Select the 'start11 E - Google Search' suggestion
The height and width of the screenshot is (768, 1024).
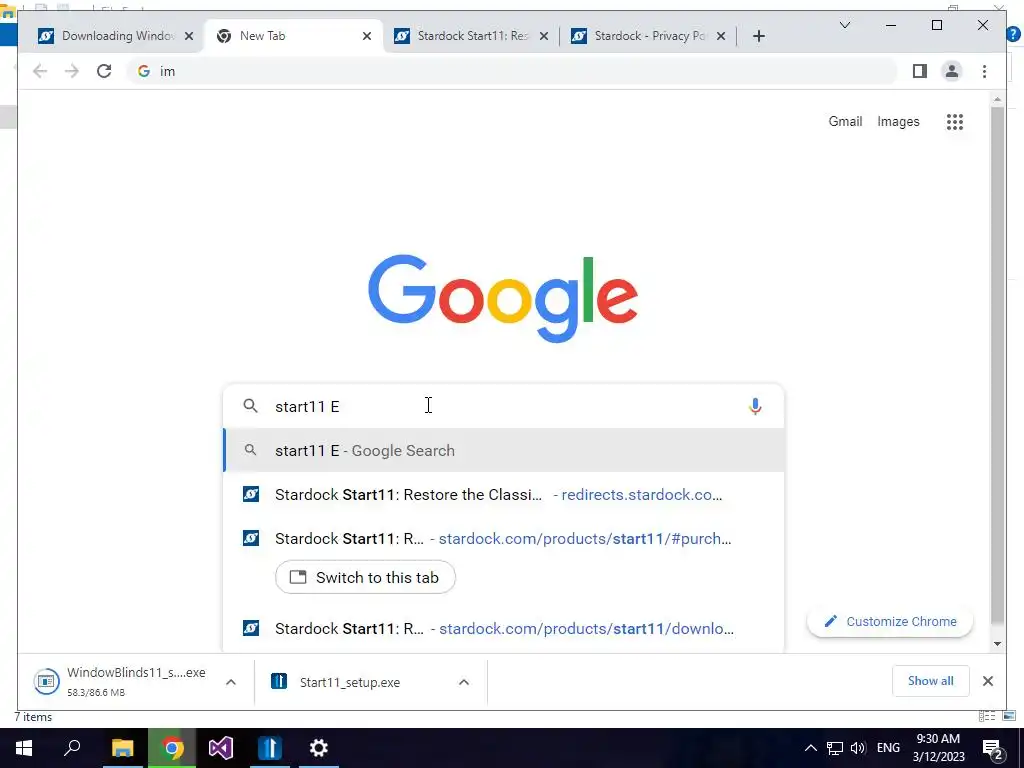pos(504,451)
